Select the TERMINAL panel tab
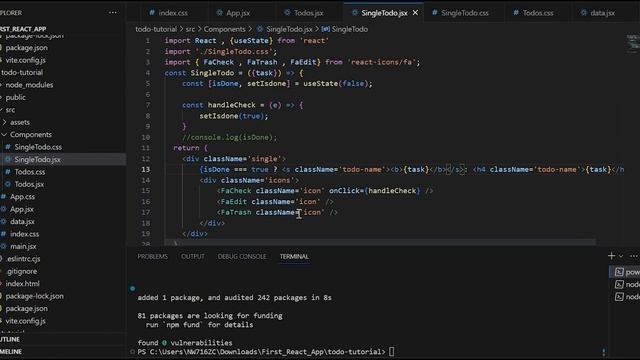Screen dimensions: 640x360 [294, 256]
